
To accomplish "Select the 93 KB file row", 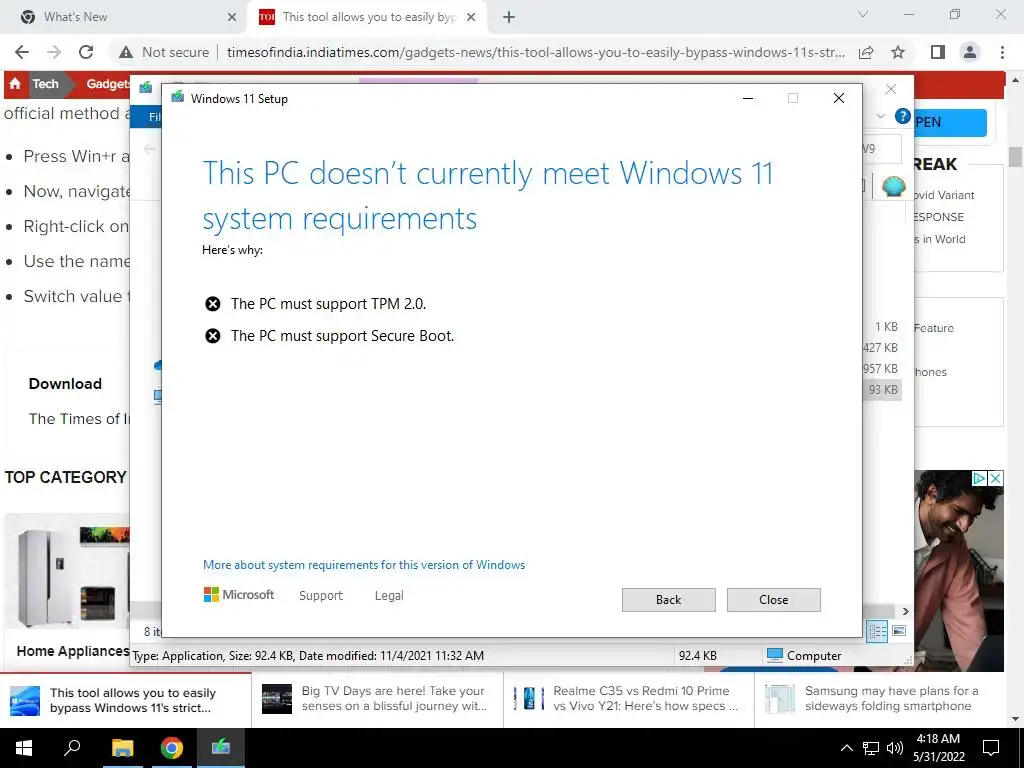I will click(882, 390).
